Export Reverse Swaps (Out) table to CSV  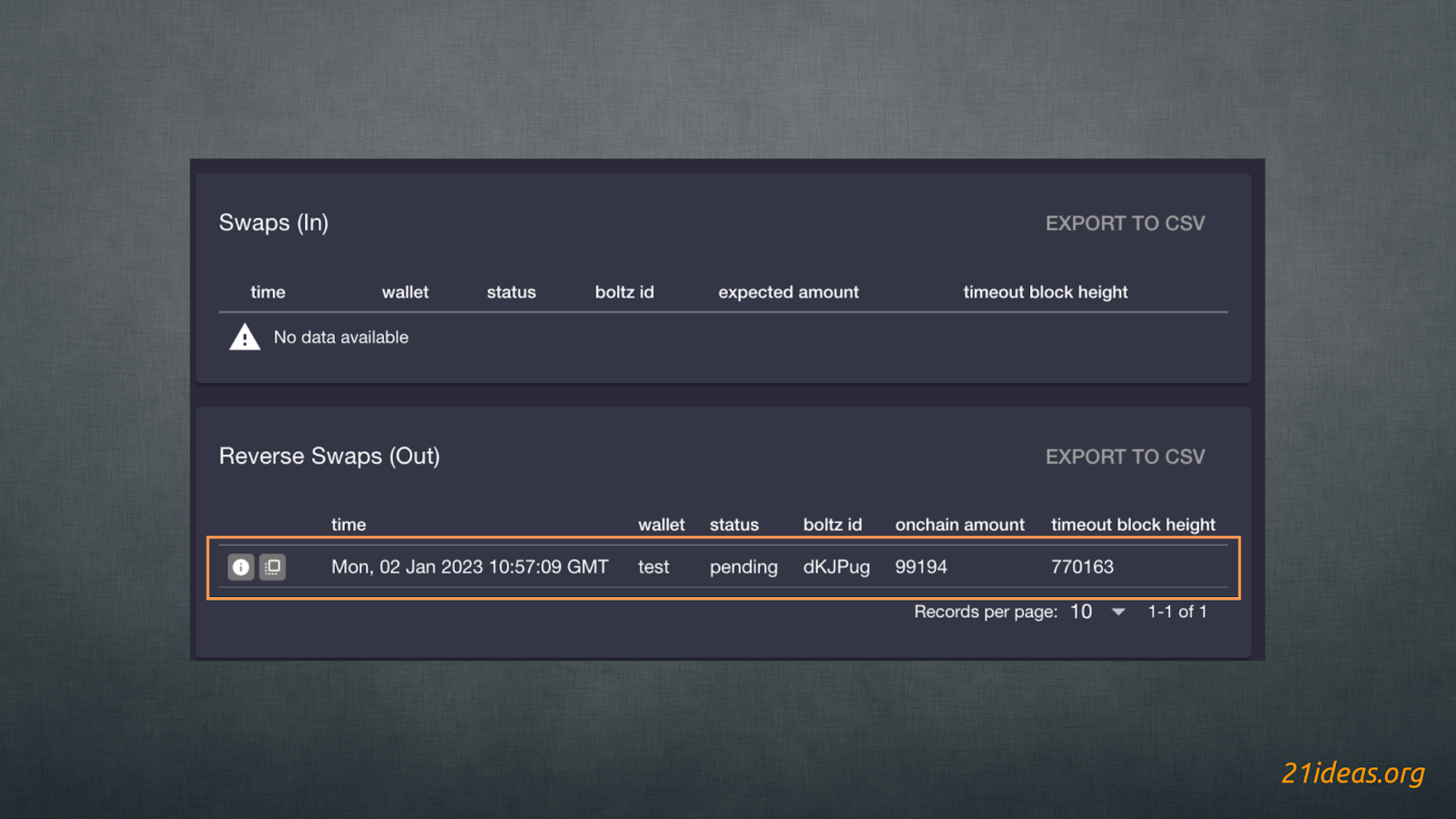[1125, 457]
